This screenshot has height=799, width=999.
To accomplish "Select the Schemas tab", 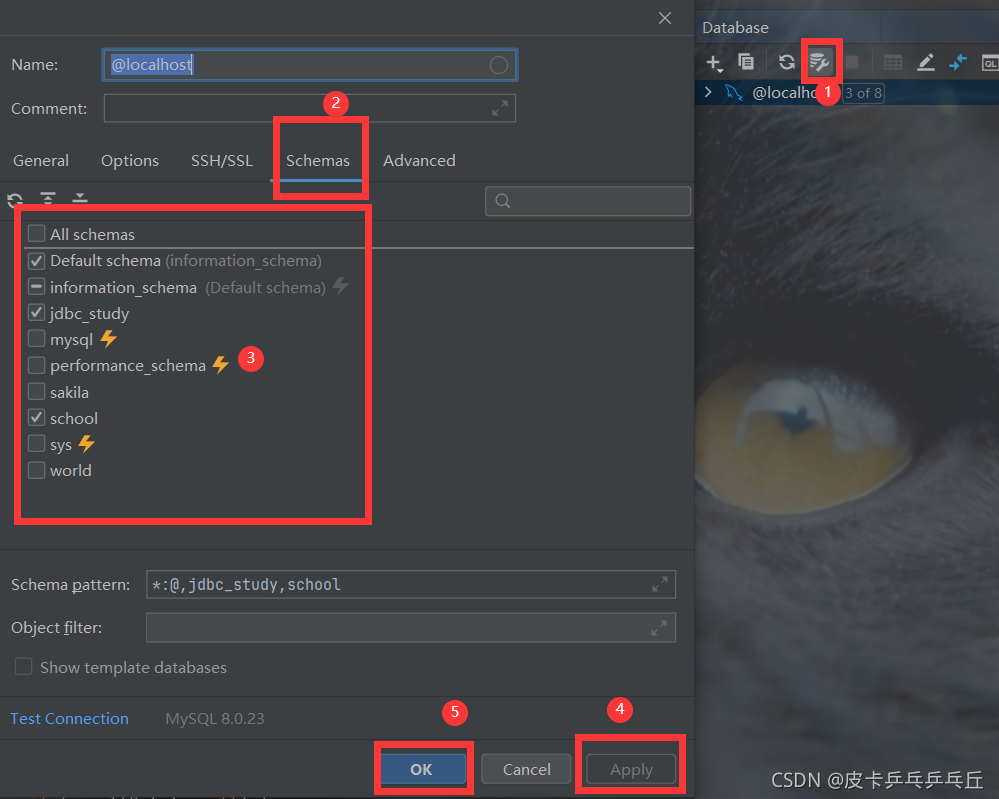I will tap(318, 161).
